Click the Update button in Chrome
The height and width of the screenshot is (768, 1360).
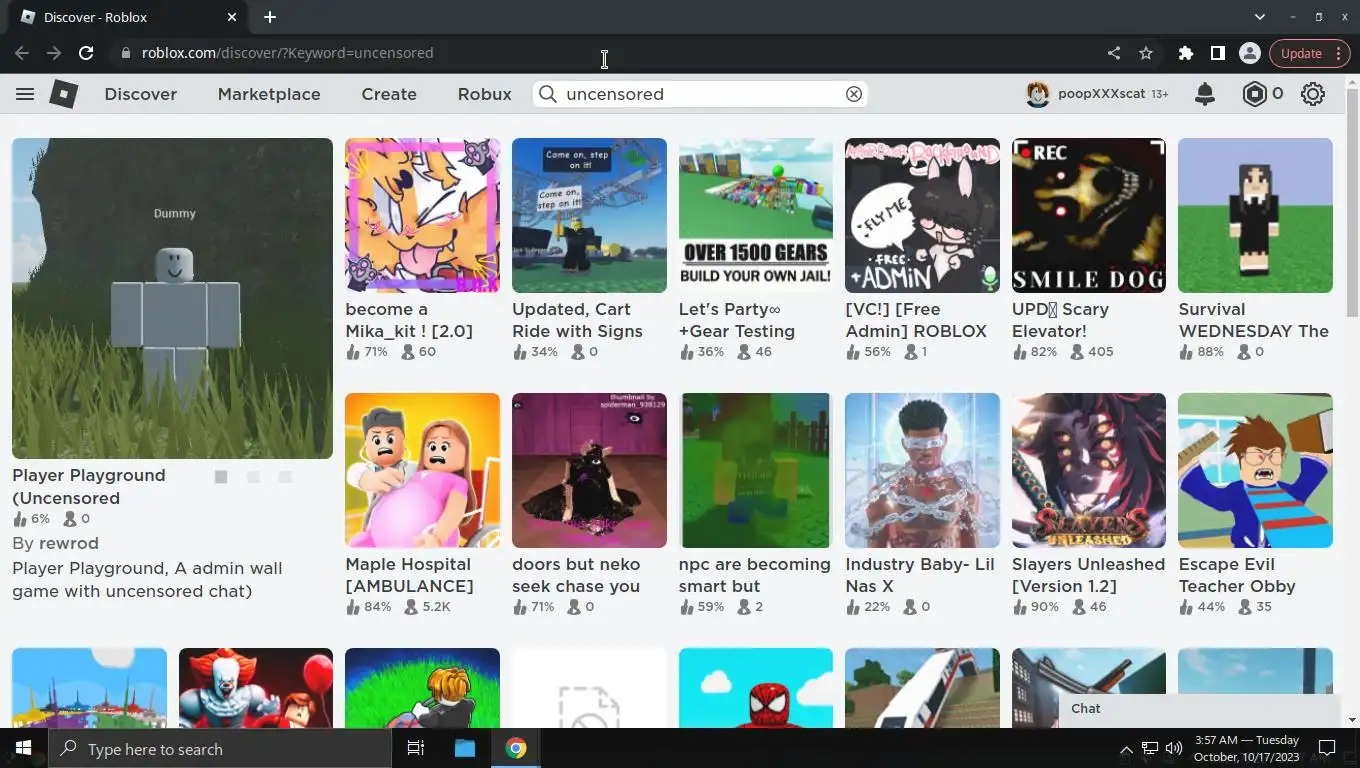[1301, 53]
